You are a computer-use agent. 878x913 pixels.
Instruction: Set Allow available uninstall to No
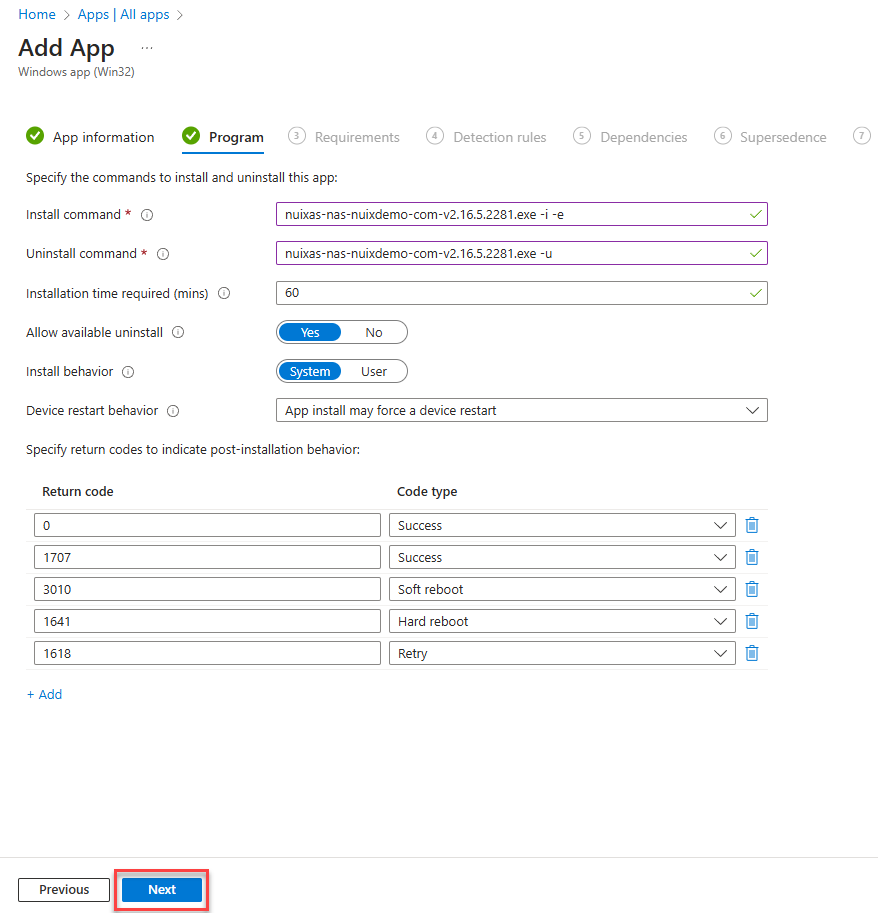point(373,332)
